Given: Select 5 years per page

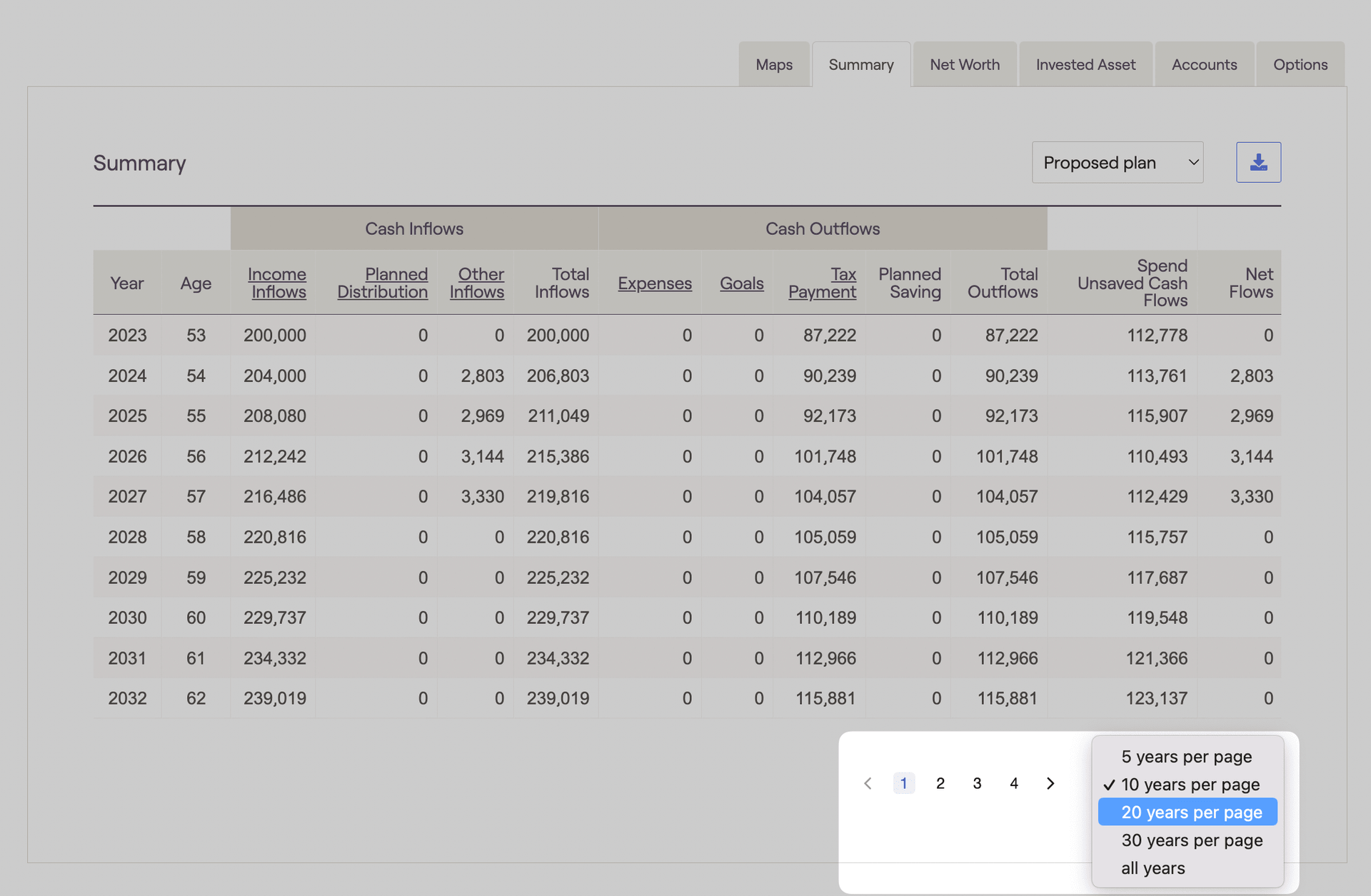Looking at the screenshot, I should pos(1186,756).
